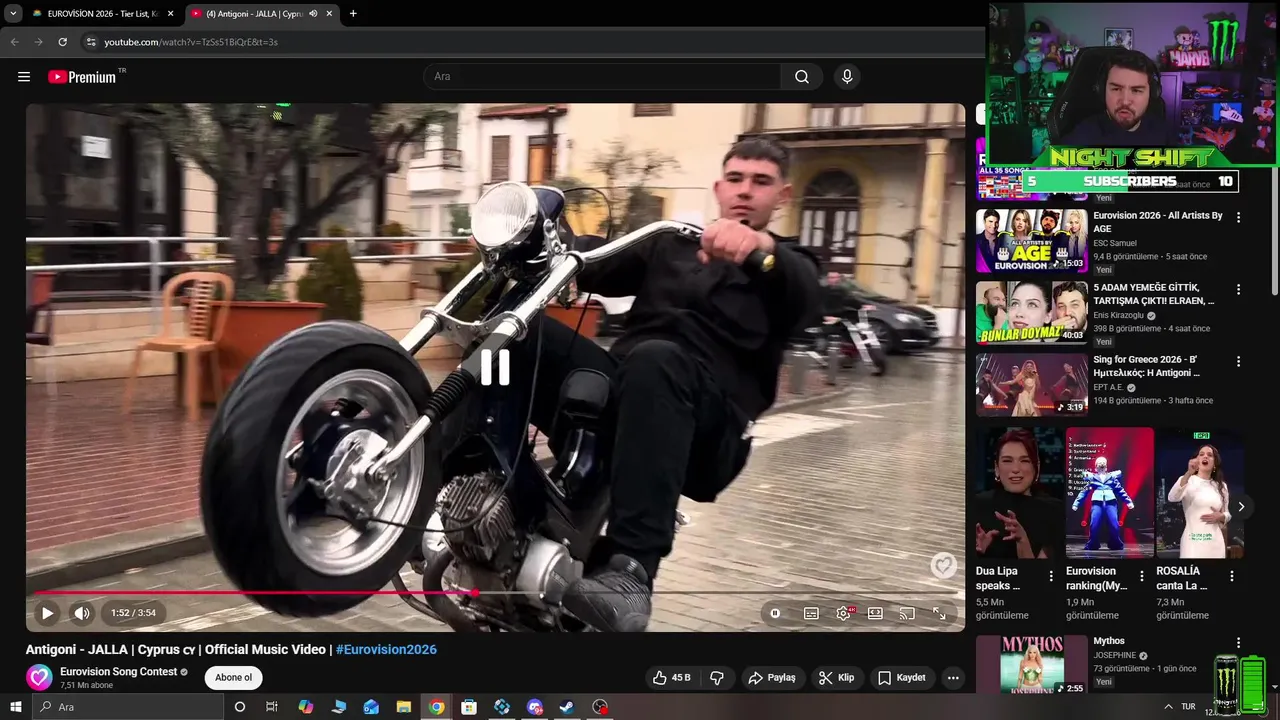Open ESC Samuel channel name link
This screenshot has width=1280, height=720.
(x=1115, y=243)
